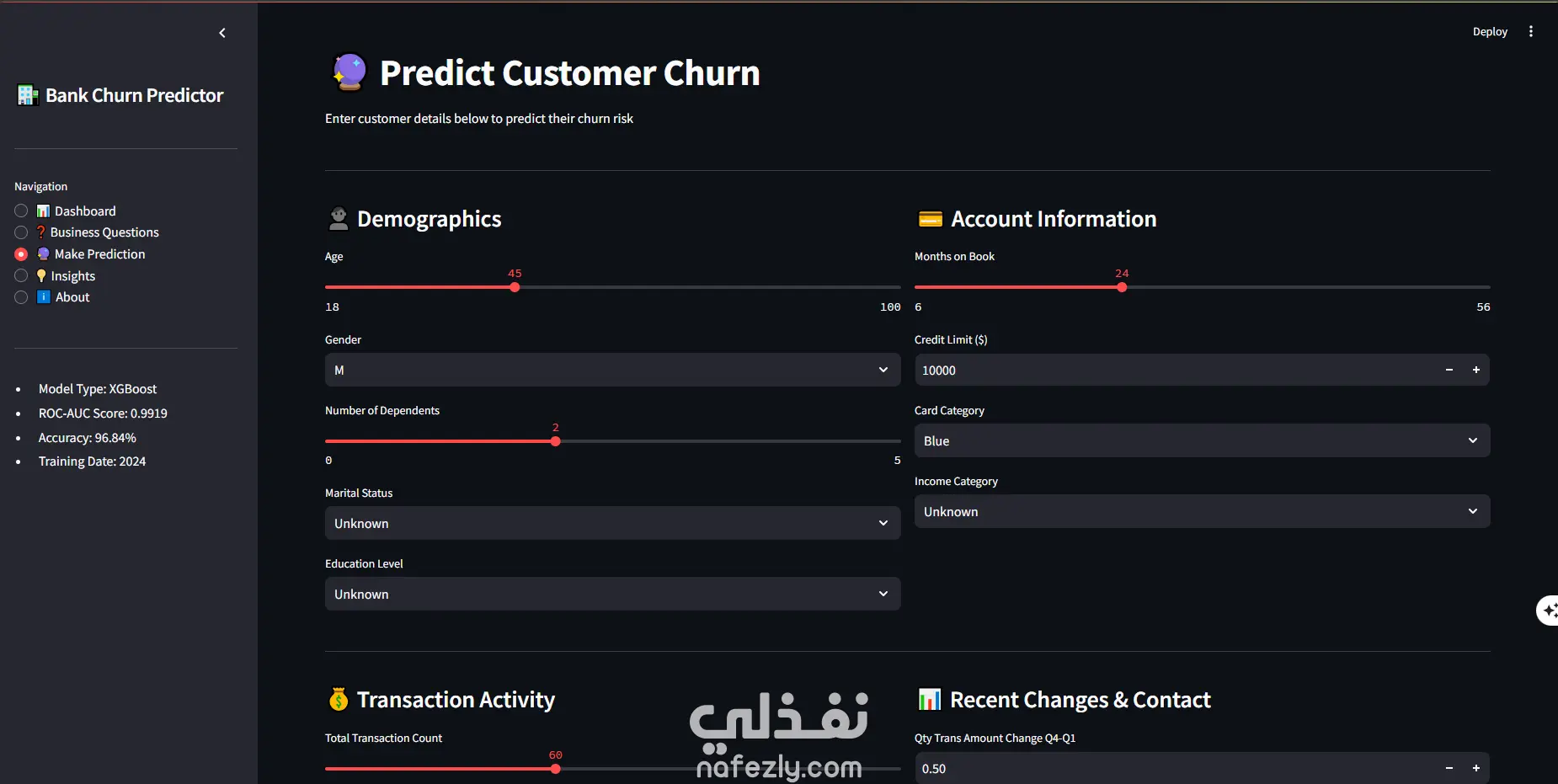Open the Gender dropdown
Image resolution: width=1558 pixels, height=784 pixels.
pos(612,370)
